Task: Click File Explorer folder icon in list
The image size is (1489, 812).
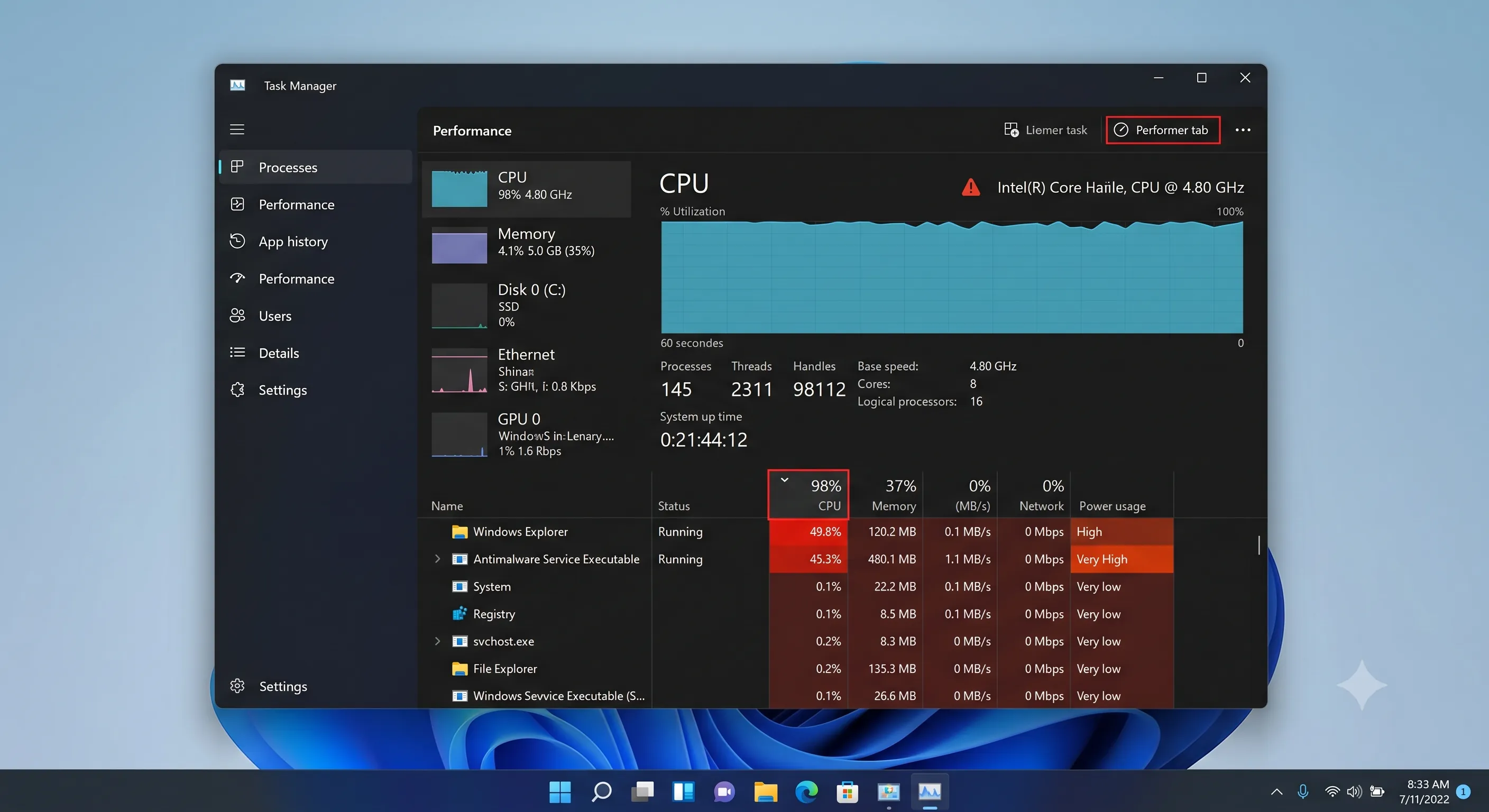Action: coord(459,669)
